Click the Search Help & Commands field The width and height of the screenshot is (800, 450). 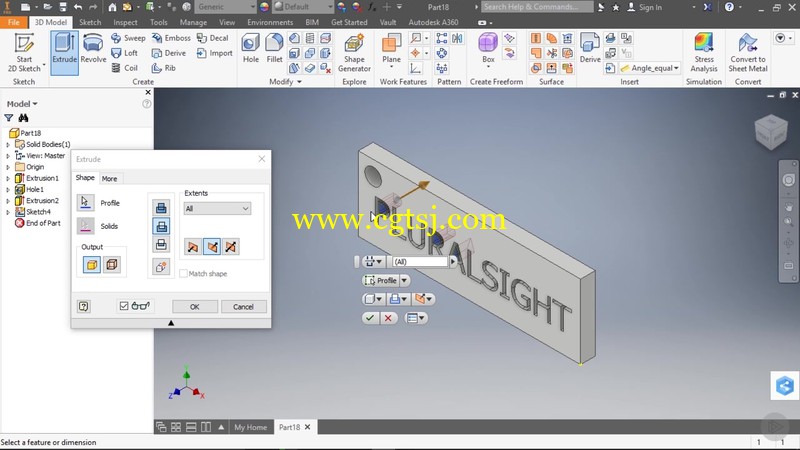tap(537, 7)
